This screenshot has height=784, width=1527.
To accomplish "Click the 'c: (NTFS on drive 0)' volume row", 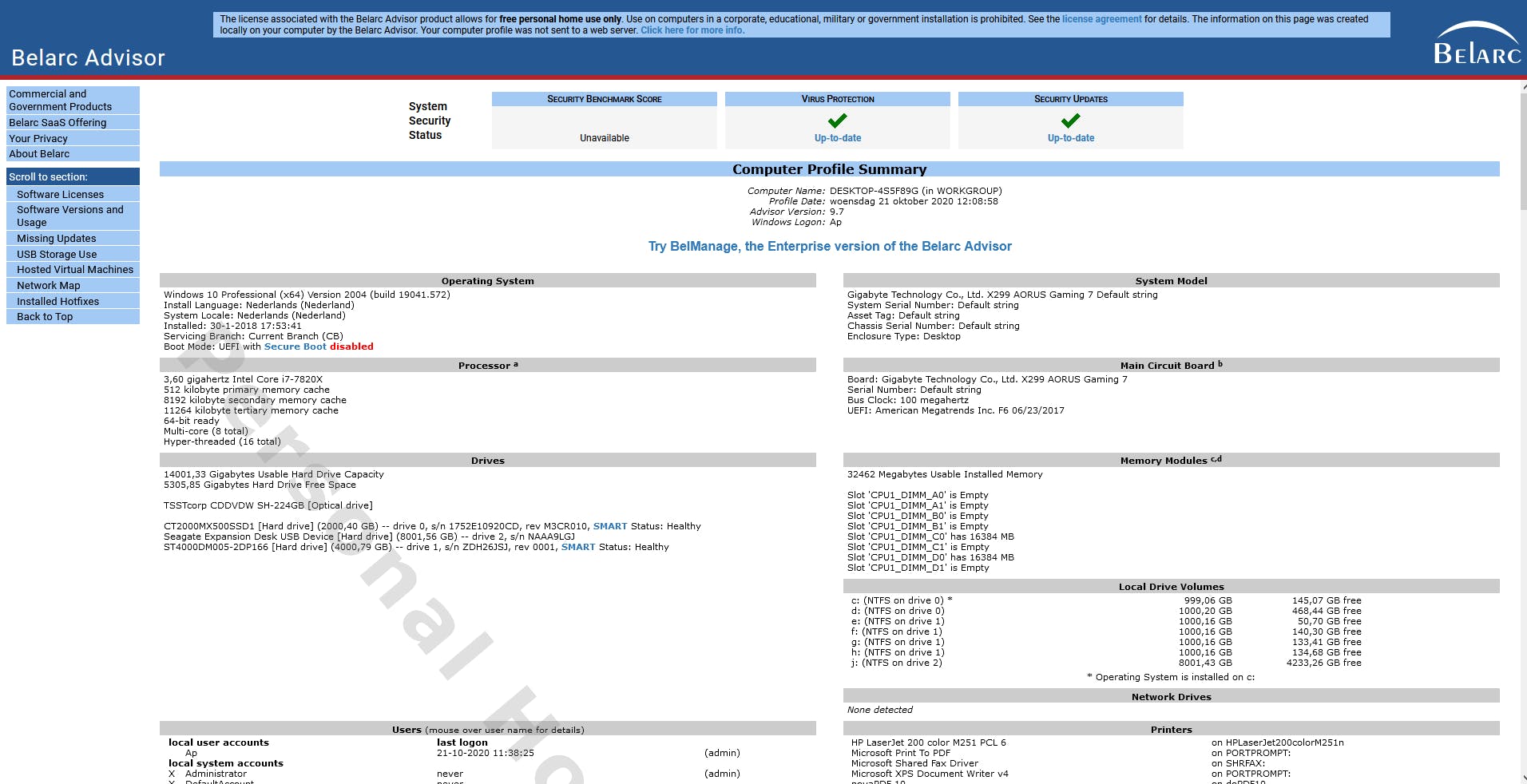I will point(1106,600).
